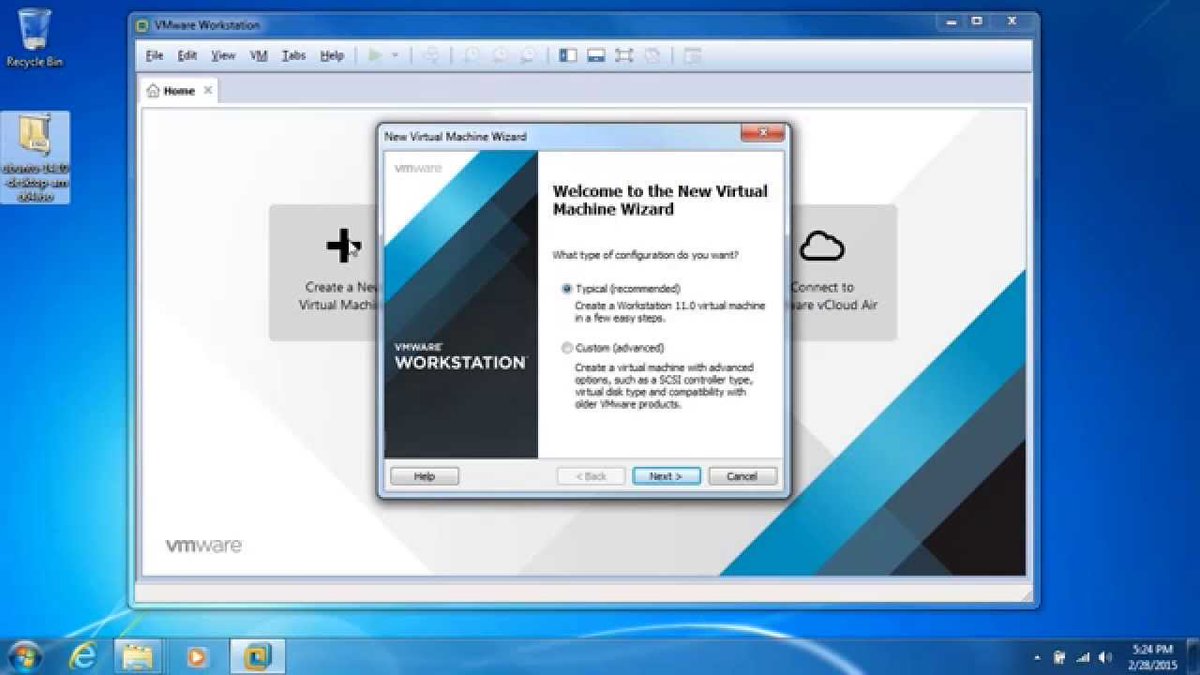Click the Take Snapshot toolbar icon

[x=471, y=56]
